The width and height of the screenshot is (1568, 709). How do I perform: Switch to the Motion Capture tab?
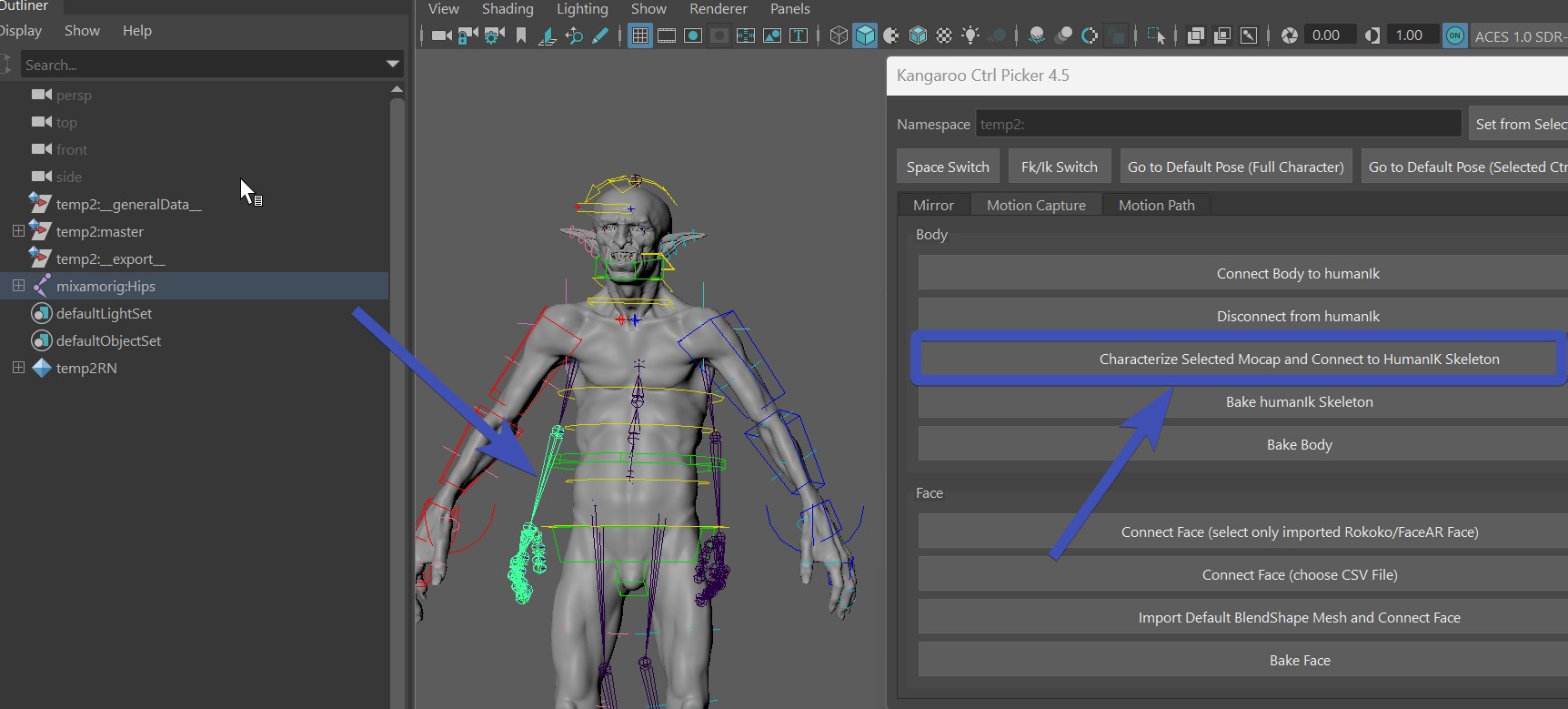coord(1036,205)
